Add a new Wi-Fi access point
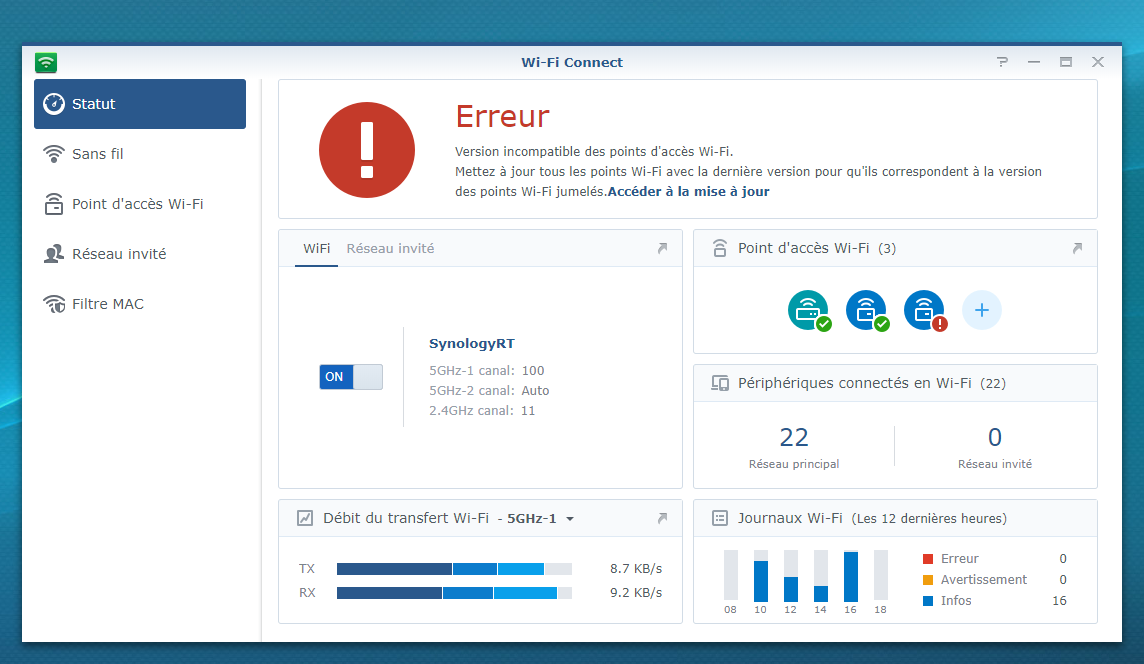Image resolution: width=1144 pixels, height=664 pixels. pos(982,310)
